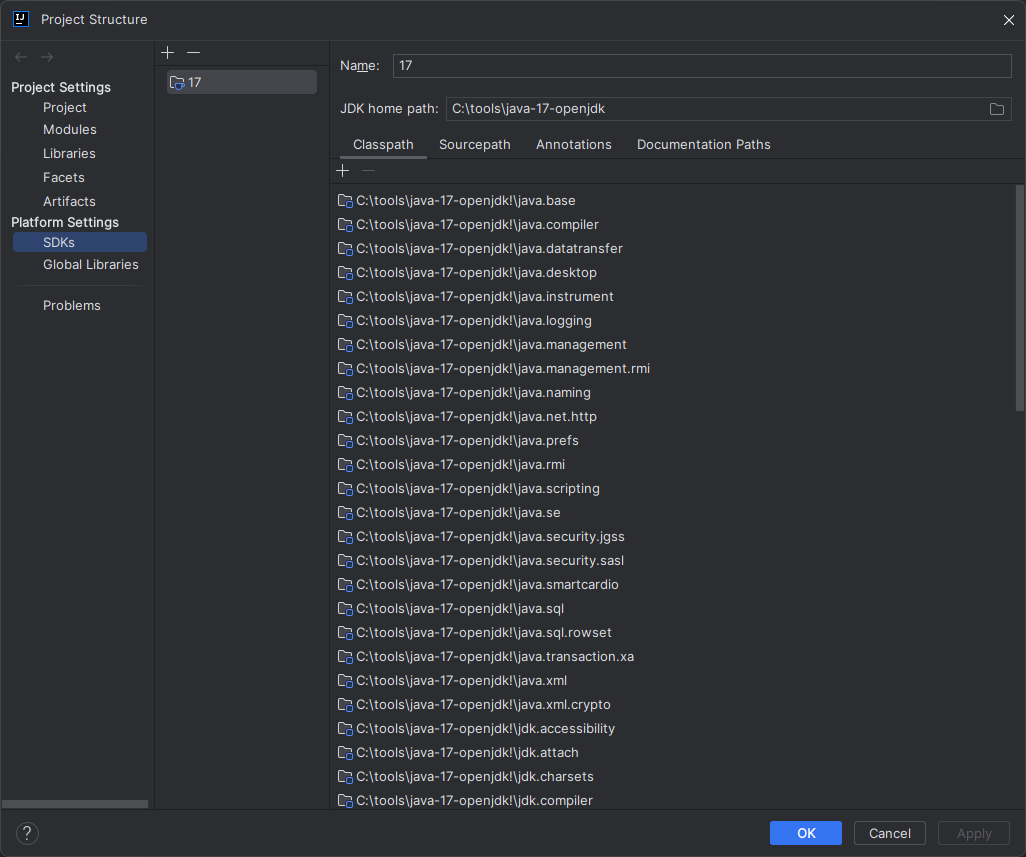
Task: Select the java.management classpath entry
Action: click(x=482, y=345)
